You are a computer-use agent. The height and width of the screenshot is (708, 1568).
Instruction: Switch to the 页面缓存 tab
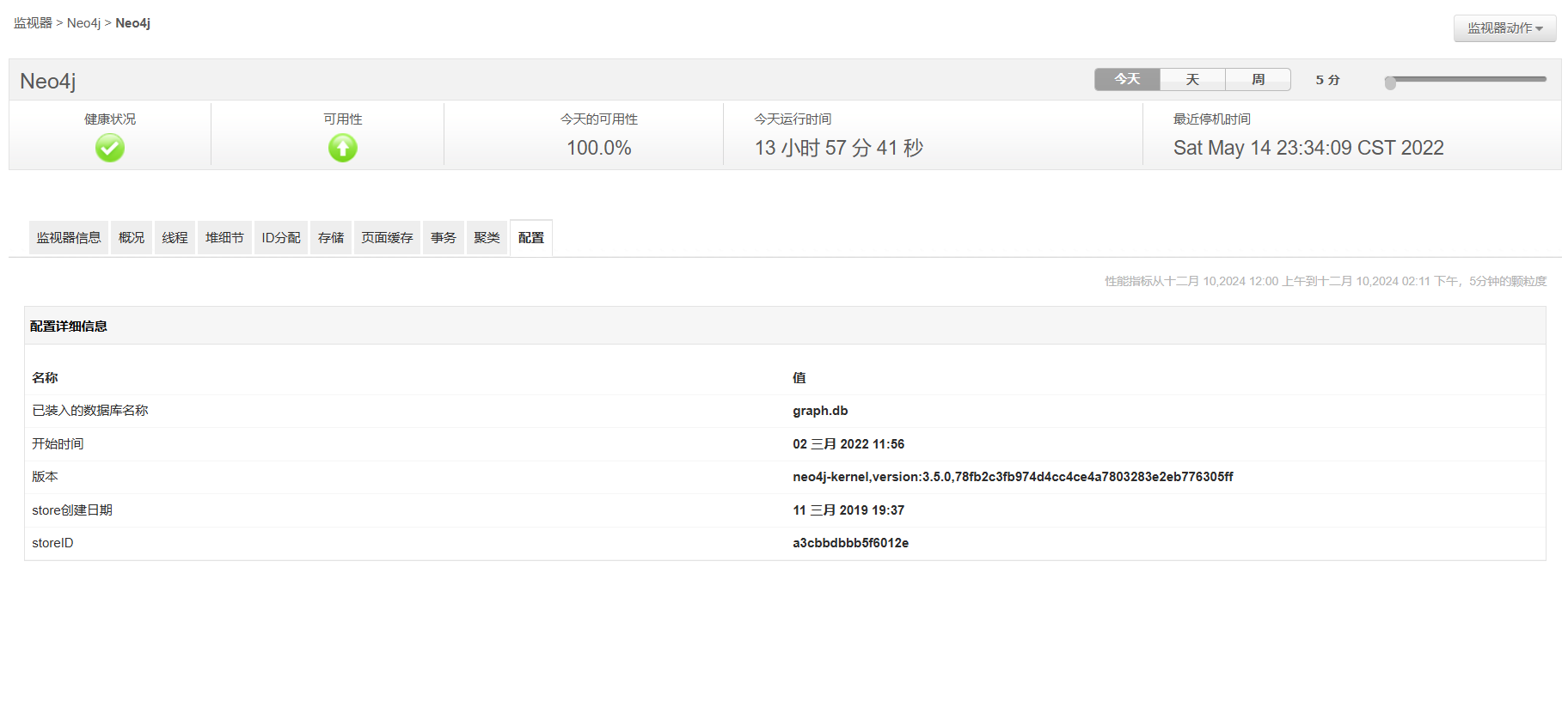387,237
